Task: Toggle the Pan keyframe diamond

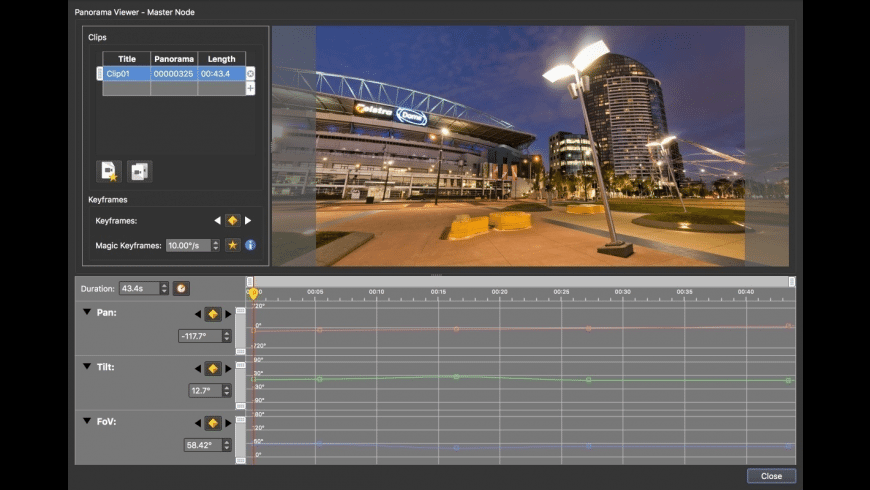Action: [212, 314]
